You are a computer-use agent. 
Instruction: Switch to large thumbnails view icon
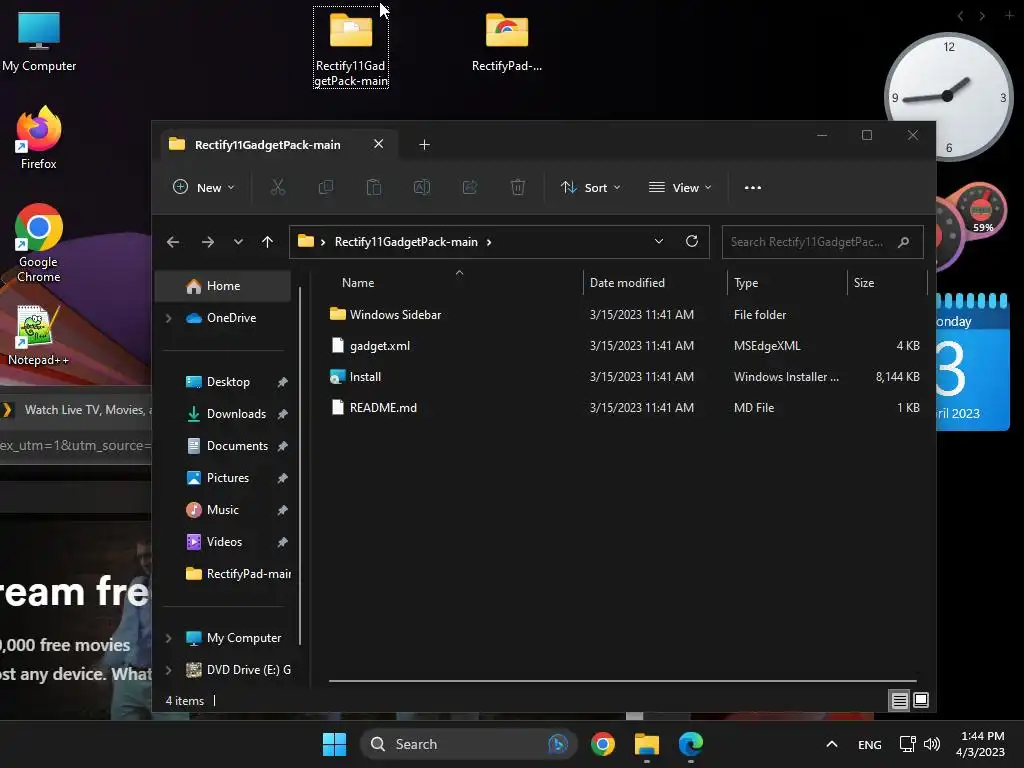pyautogui.click(x=921, y=701)
